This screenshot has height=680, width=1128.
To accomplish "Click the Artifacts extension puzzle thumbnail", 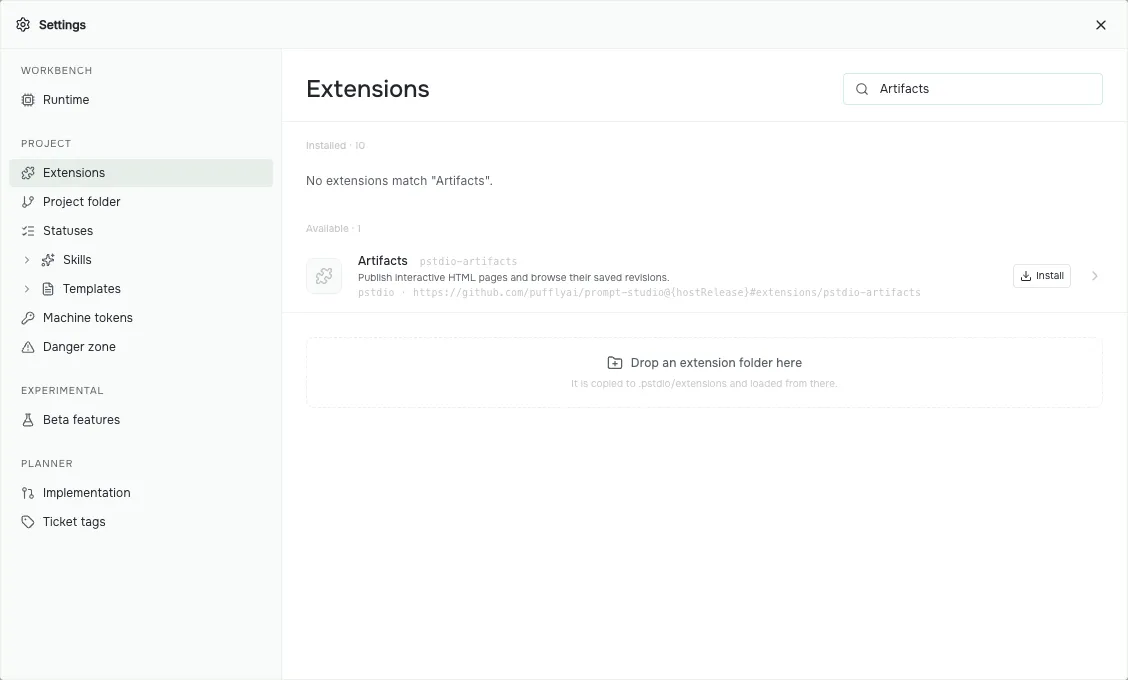I will [324, 276].
